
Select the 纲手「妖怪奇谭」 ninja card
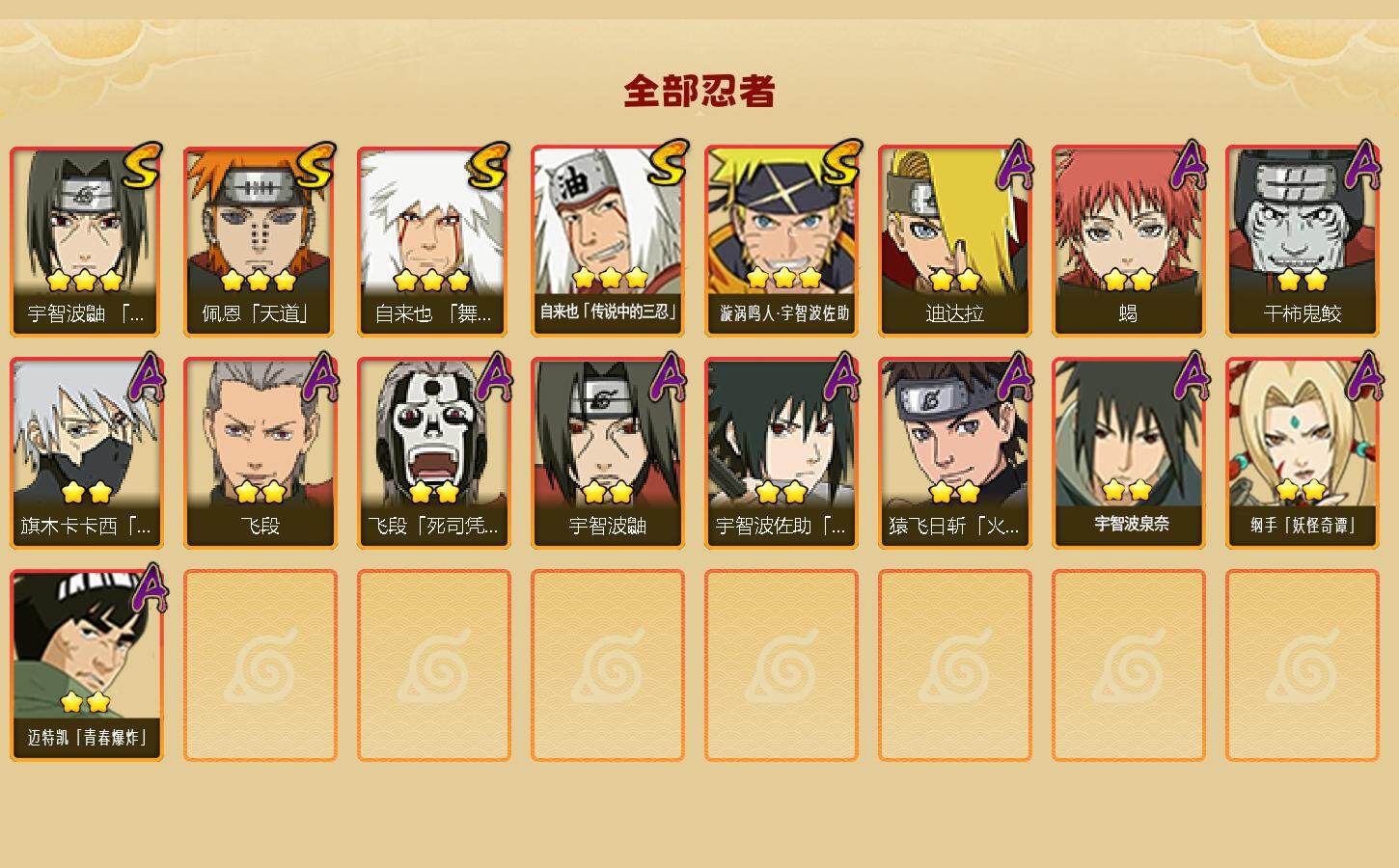coord(1303,453)
